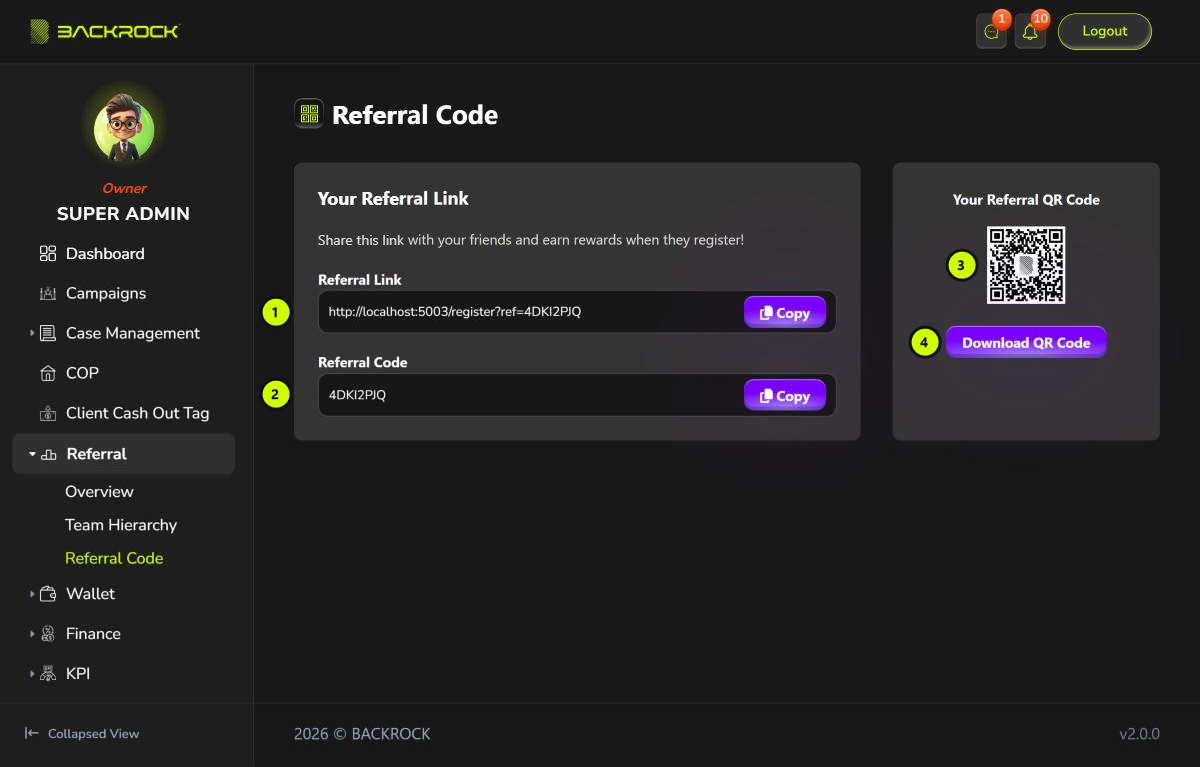Open the notifications bell icon

(1030, 32)
